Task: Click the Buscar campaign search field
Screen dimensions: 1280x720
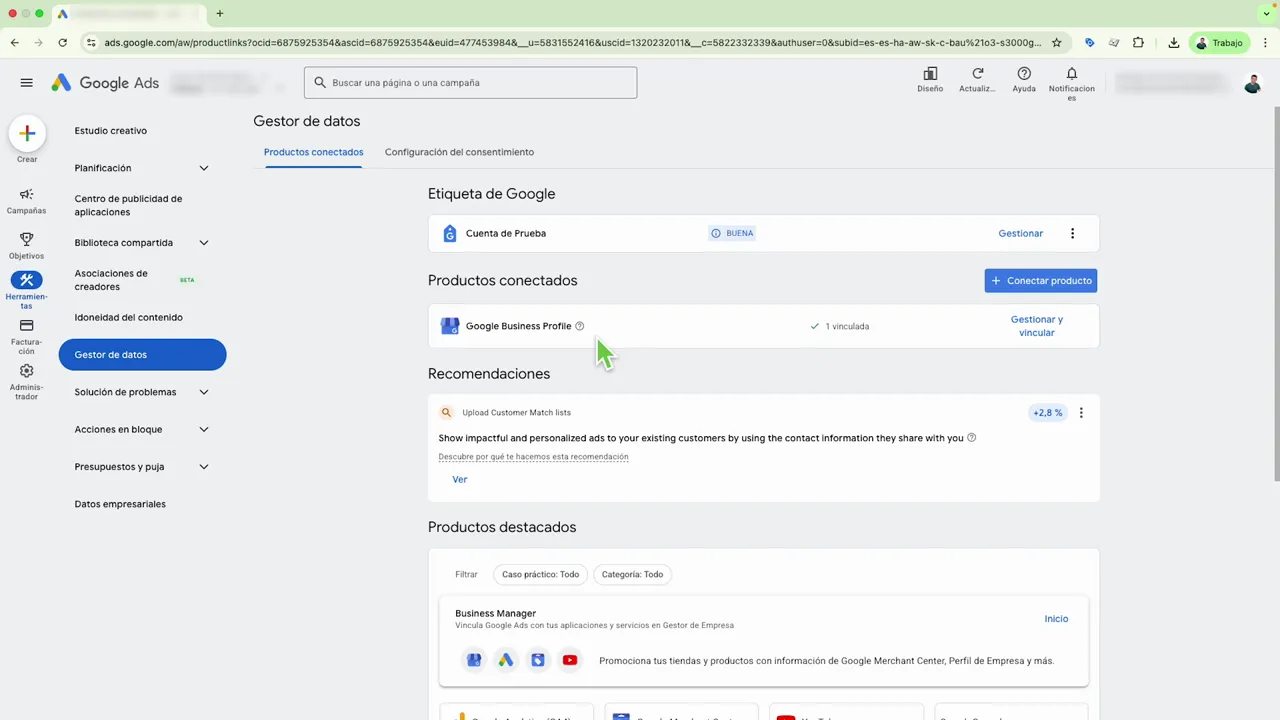Action: click(x=470, y=82)
